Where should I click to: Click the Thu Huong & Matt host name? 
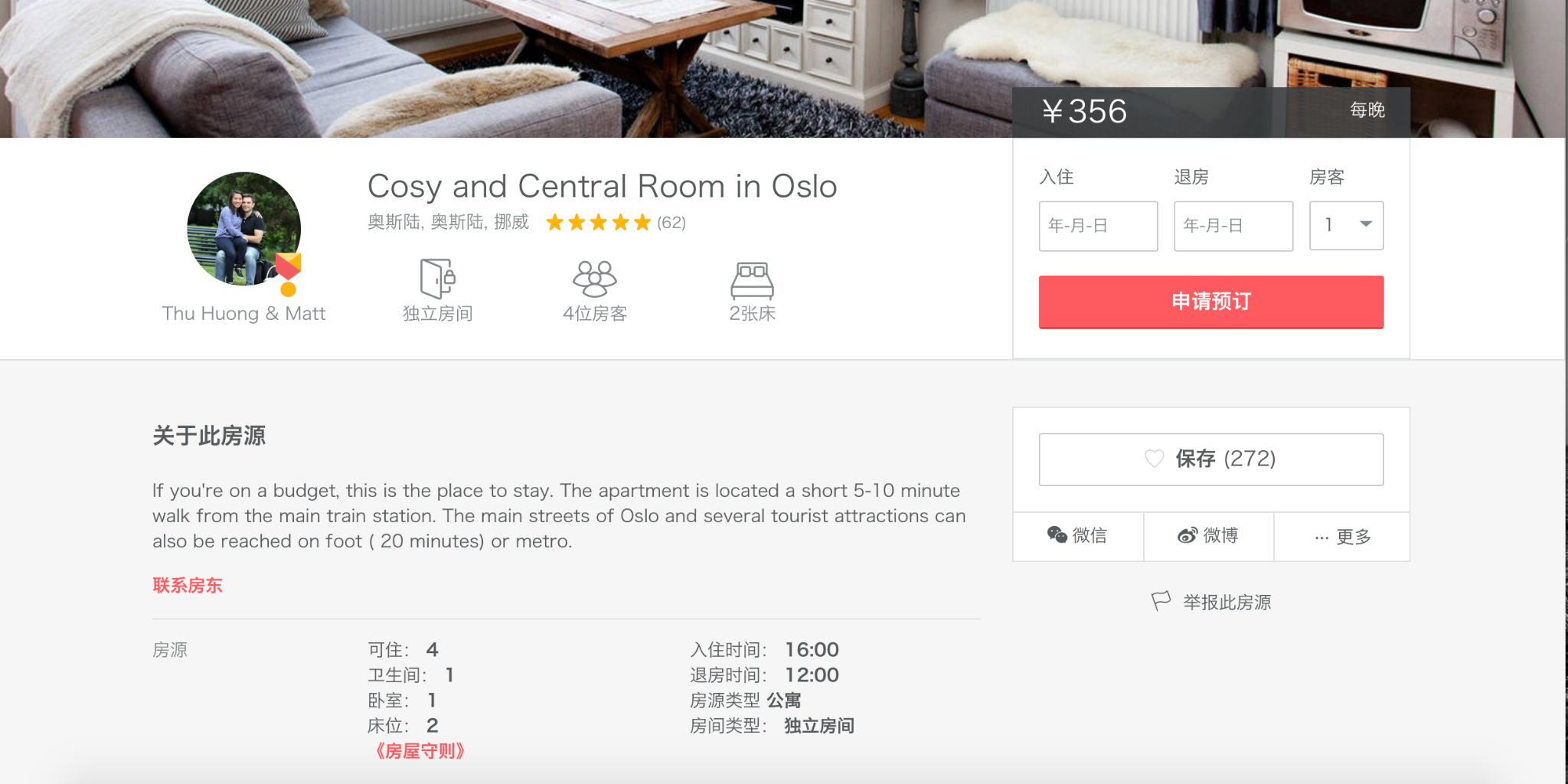243,314
